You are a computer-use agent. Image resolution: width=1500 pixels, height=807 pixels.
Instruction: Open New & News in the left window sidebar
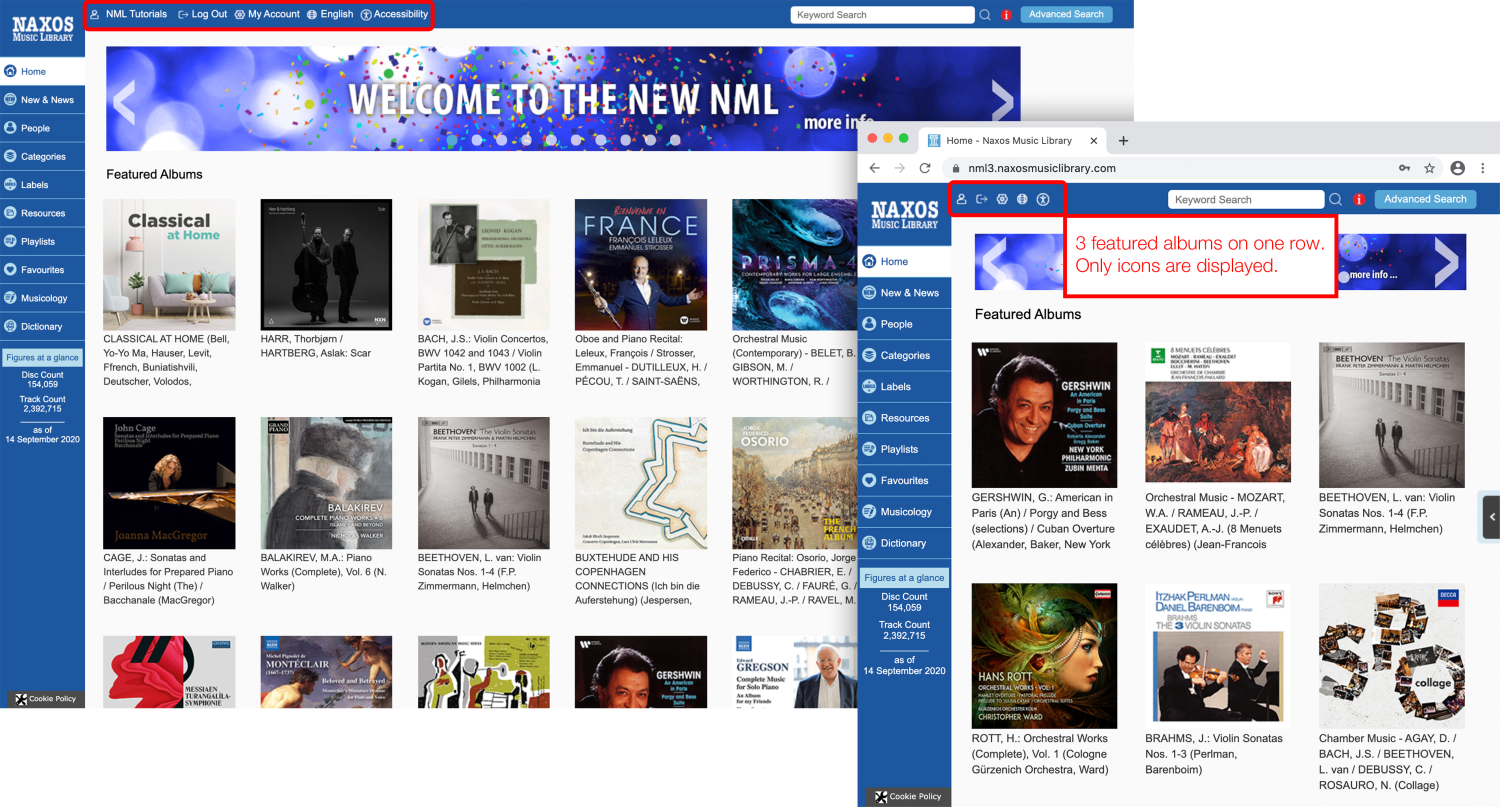click(42, 100)
